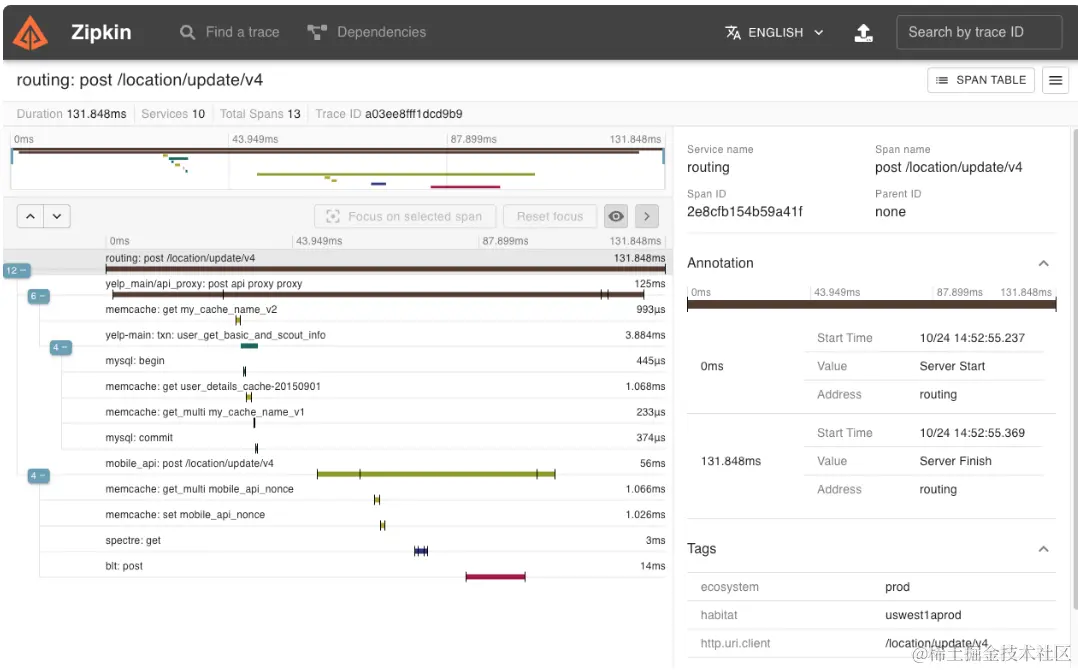The image size is (1078, 670).
Task: Click the Zipkin logo icon
Action: 31,32
